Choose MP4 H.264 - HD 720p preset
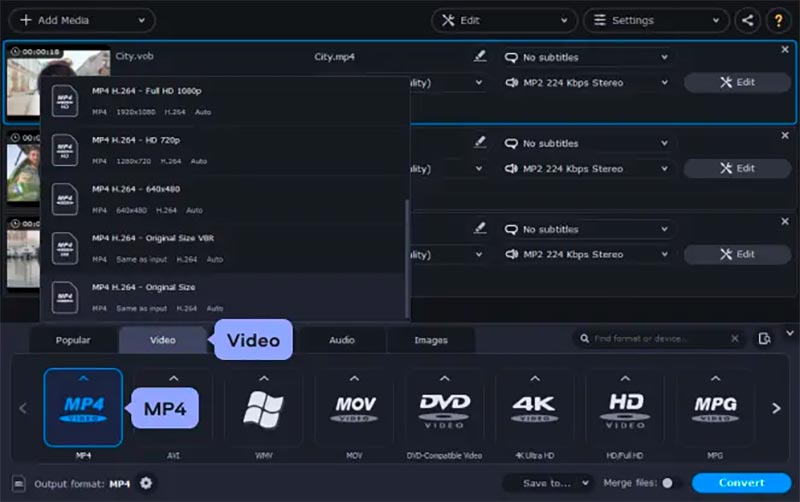Viewport: 800px width, 502px height. (223, 150)
